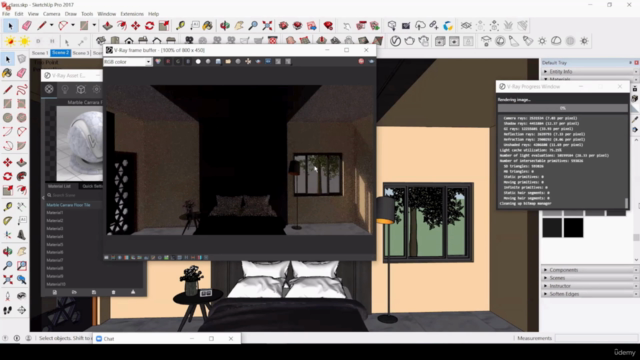Open Materials tab icon in V-Ray Asset Editor
The height and width of the screenshot is (360, 640).
click(x=49, y=89)
